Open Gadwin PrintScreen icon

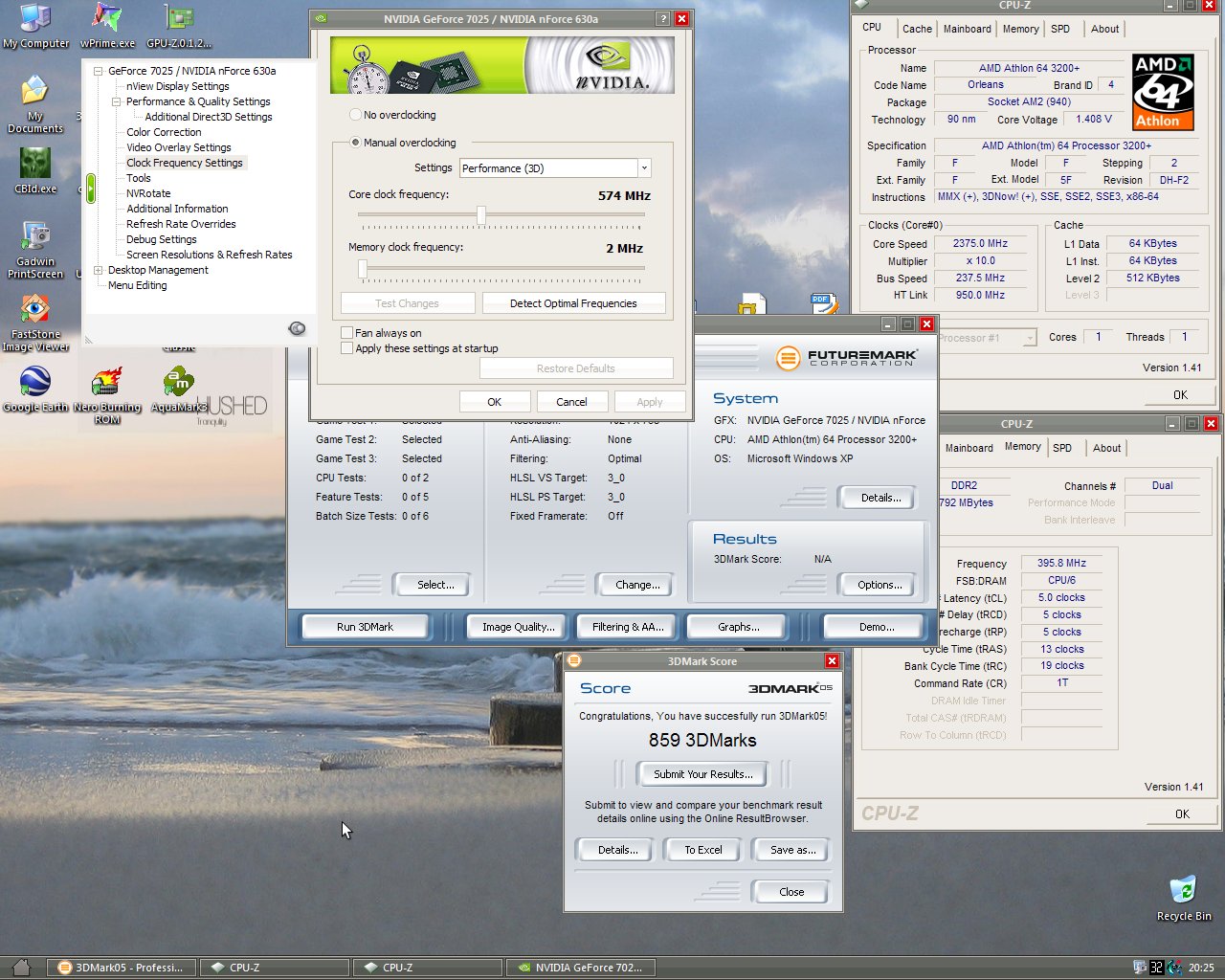[35, 250]
